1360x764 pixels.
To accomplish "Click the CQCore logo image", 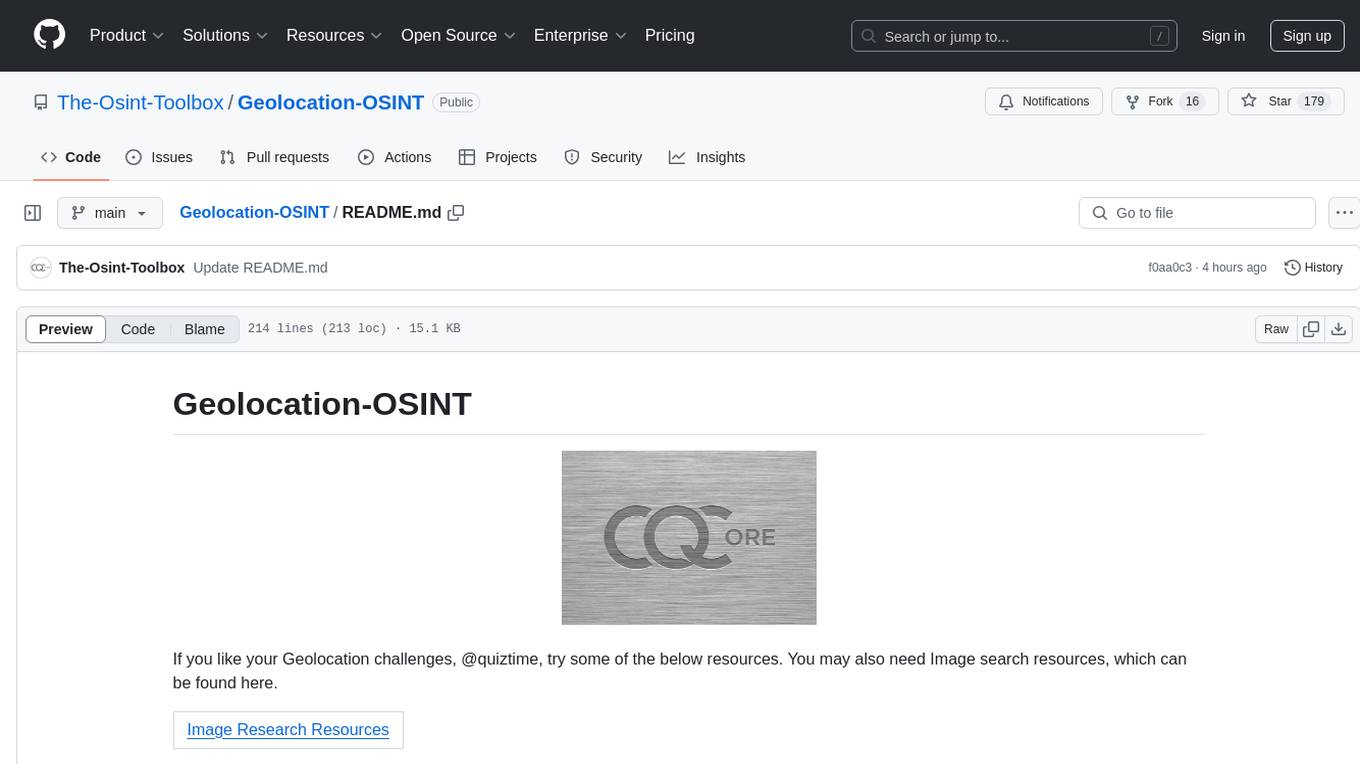I will point(689,538).
